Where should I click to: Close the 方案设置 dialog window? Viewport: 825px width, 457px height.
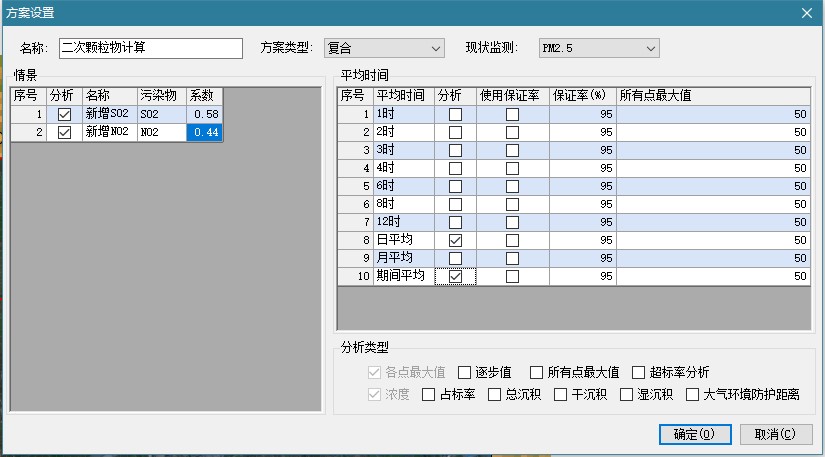(806, 12)
